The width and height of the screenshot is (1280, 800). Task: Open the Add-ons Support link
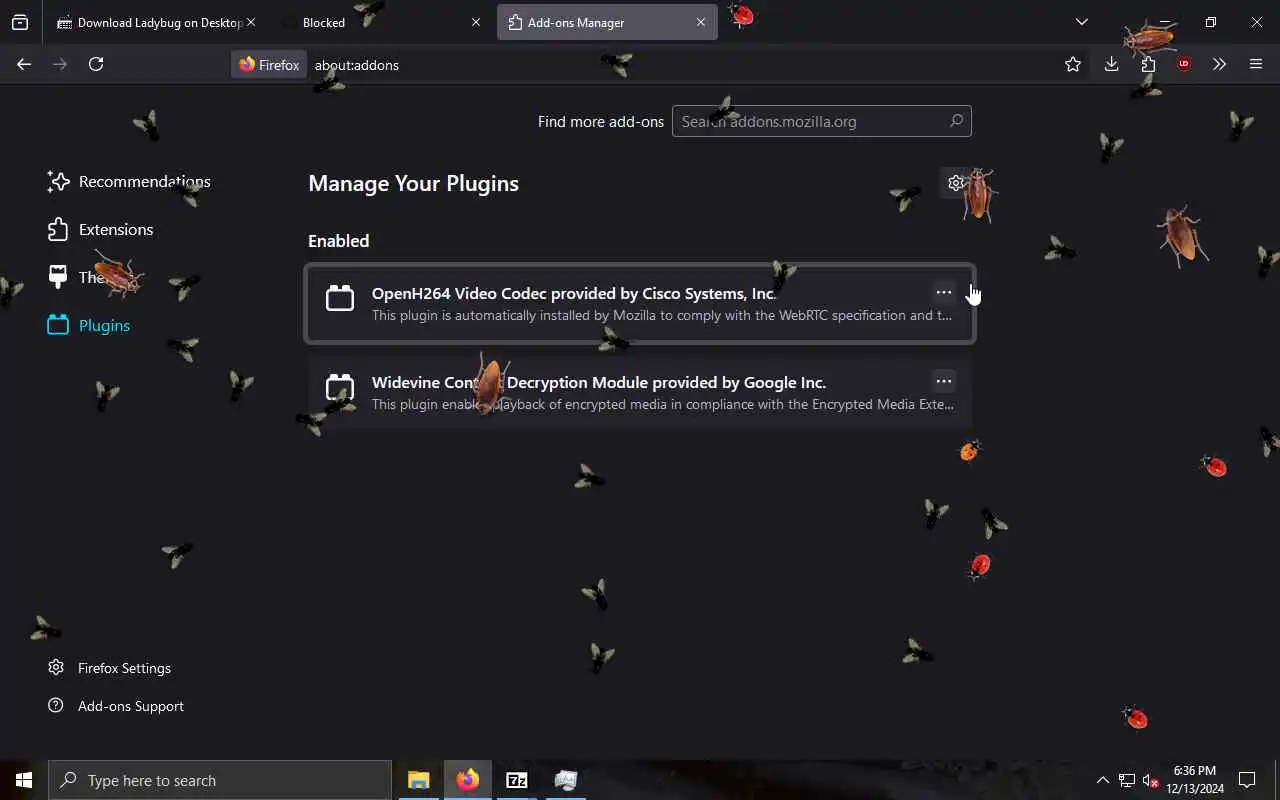tap(116, 706)
